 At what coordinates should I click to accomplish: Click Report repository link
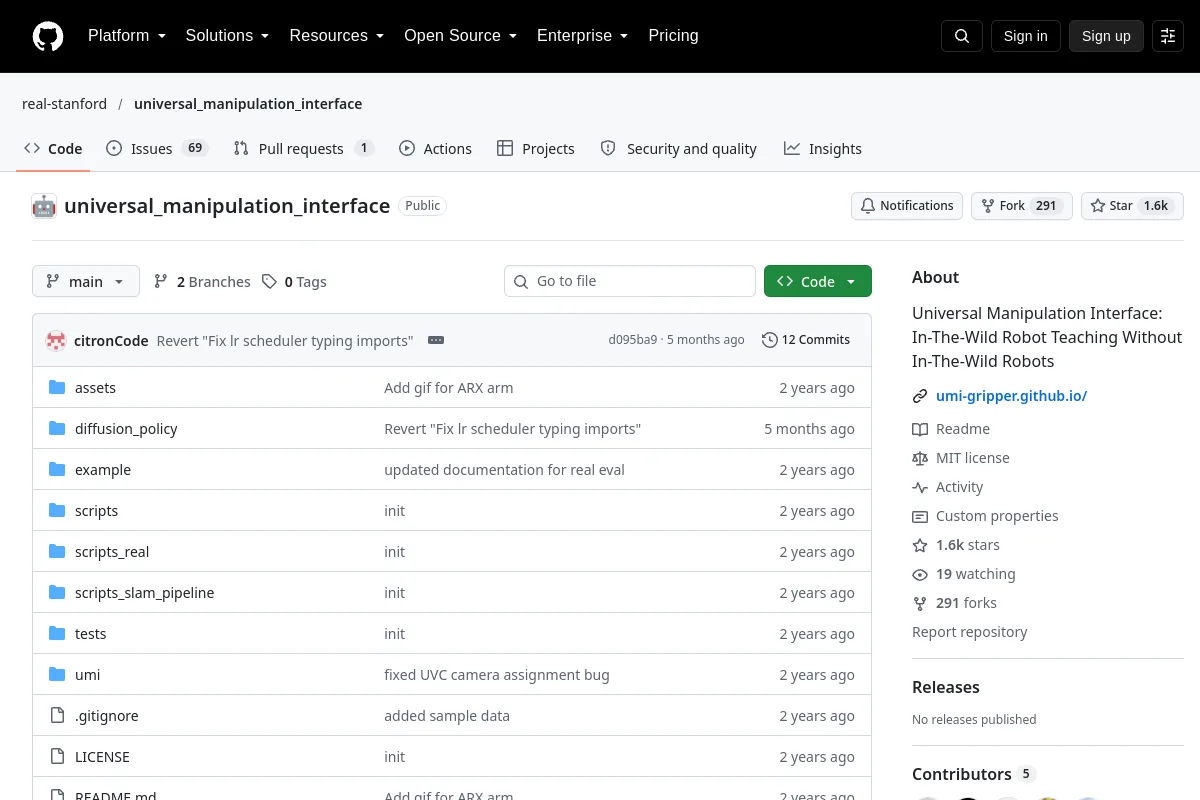969,632
